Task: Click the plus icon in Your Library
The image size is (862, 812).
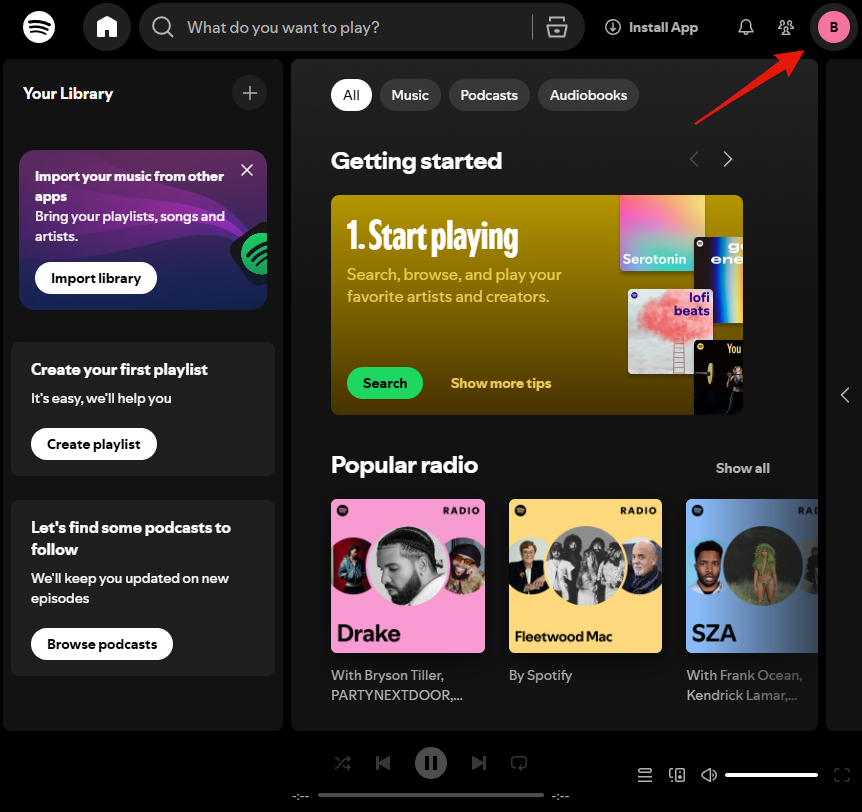Action: coord(250,93)
